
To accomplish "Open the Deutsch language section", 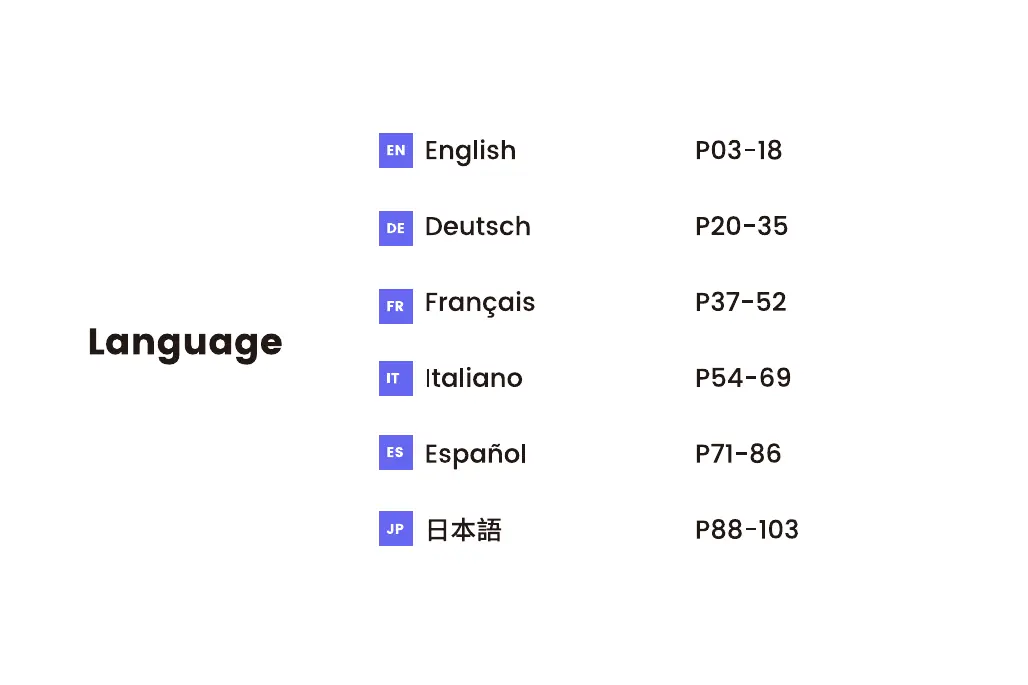I will pyautogui.click(x=477, y=227).
